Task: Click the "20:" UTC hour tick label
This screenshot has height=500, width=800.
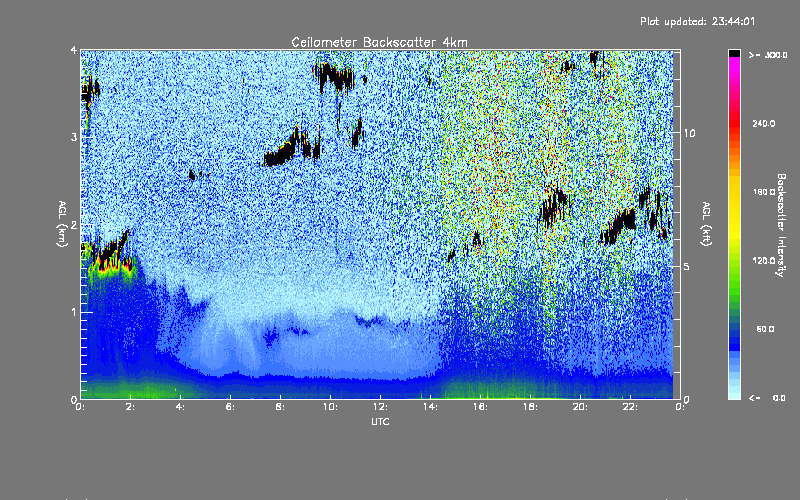Action: [x=580, y=407]
